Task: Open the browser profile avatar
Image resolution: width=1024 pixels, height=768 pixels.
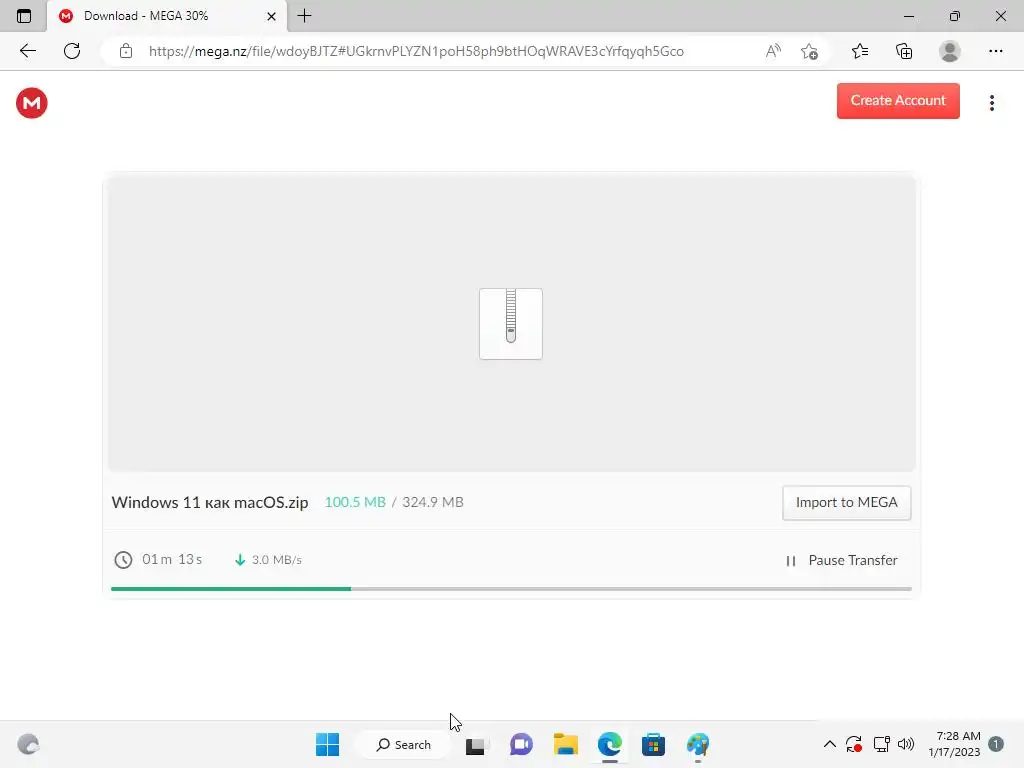Action: click(x=949, y=51)
